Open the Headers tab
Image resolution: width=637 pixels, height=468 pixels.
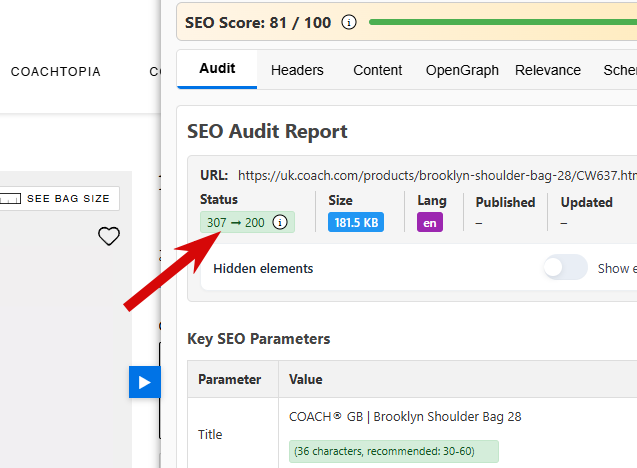coord(297,70)
